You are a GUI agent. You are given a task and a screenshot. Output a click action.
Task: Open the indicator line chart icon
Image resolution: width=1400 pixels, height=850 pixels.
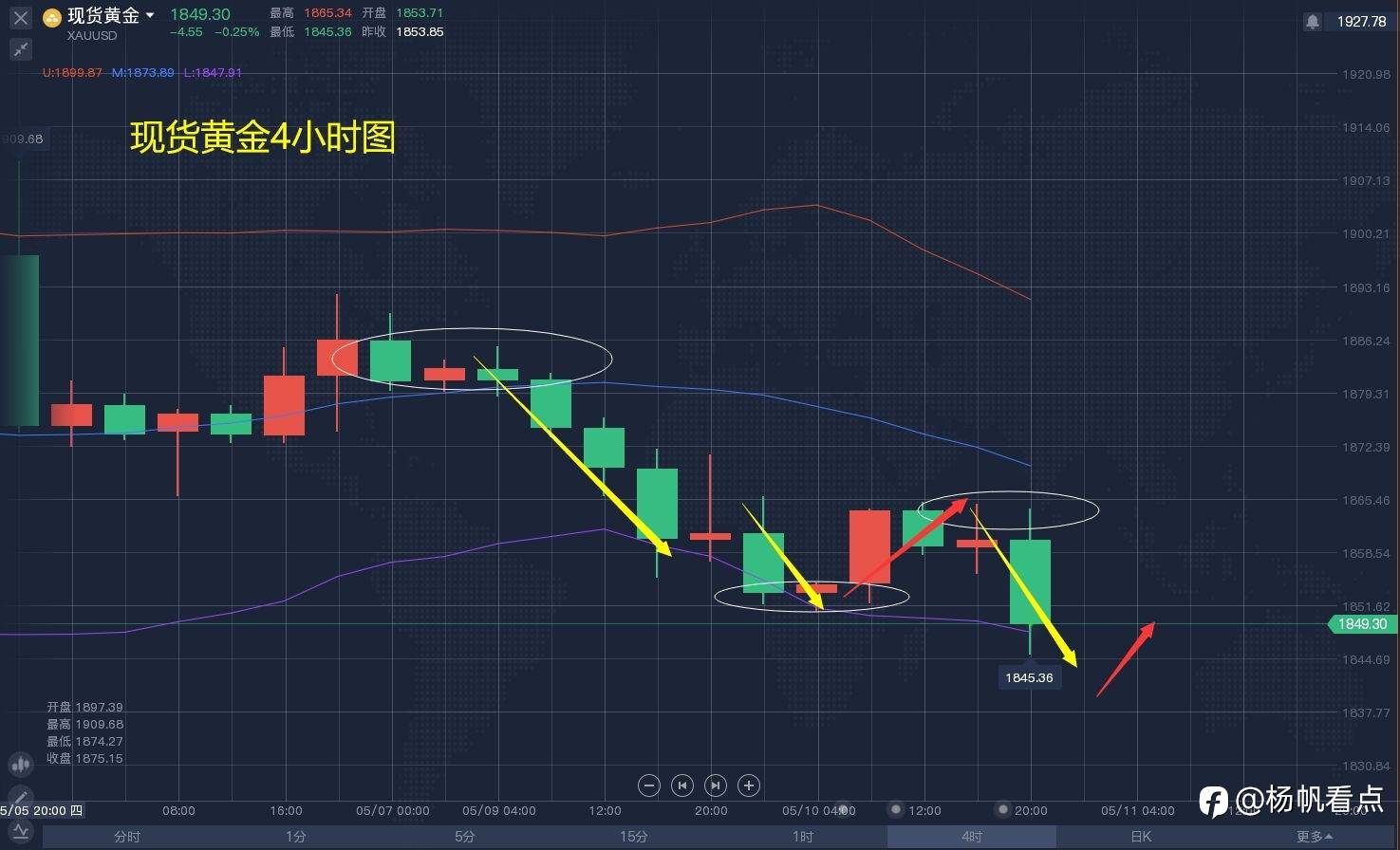coord(20,832)
